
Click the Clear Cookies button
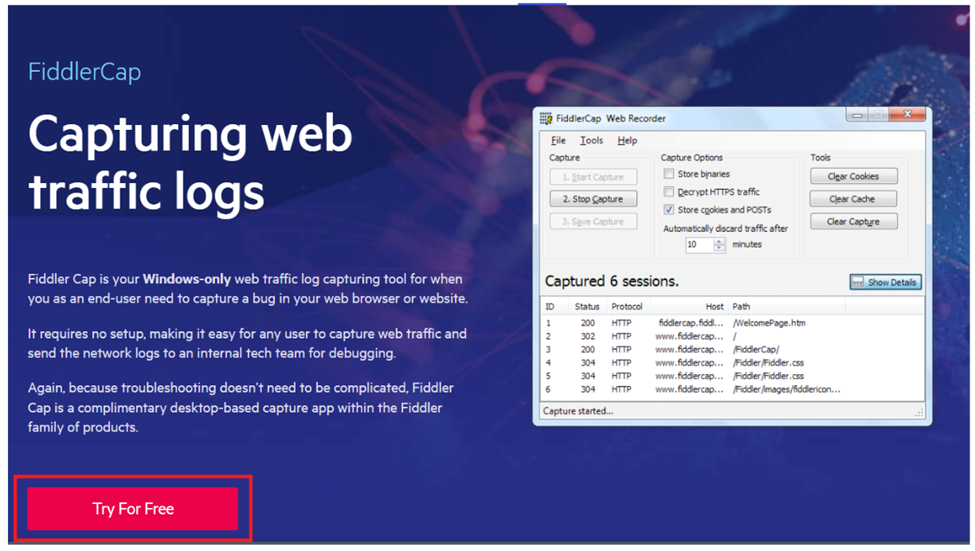tap(853, 176)
